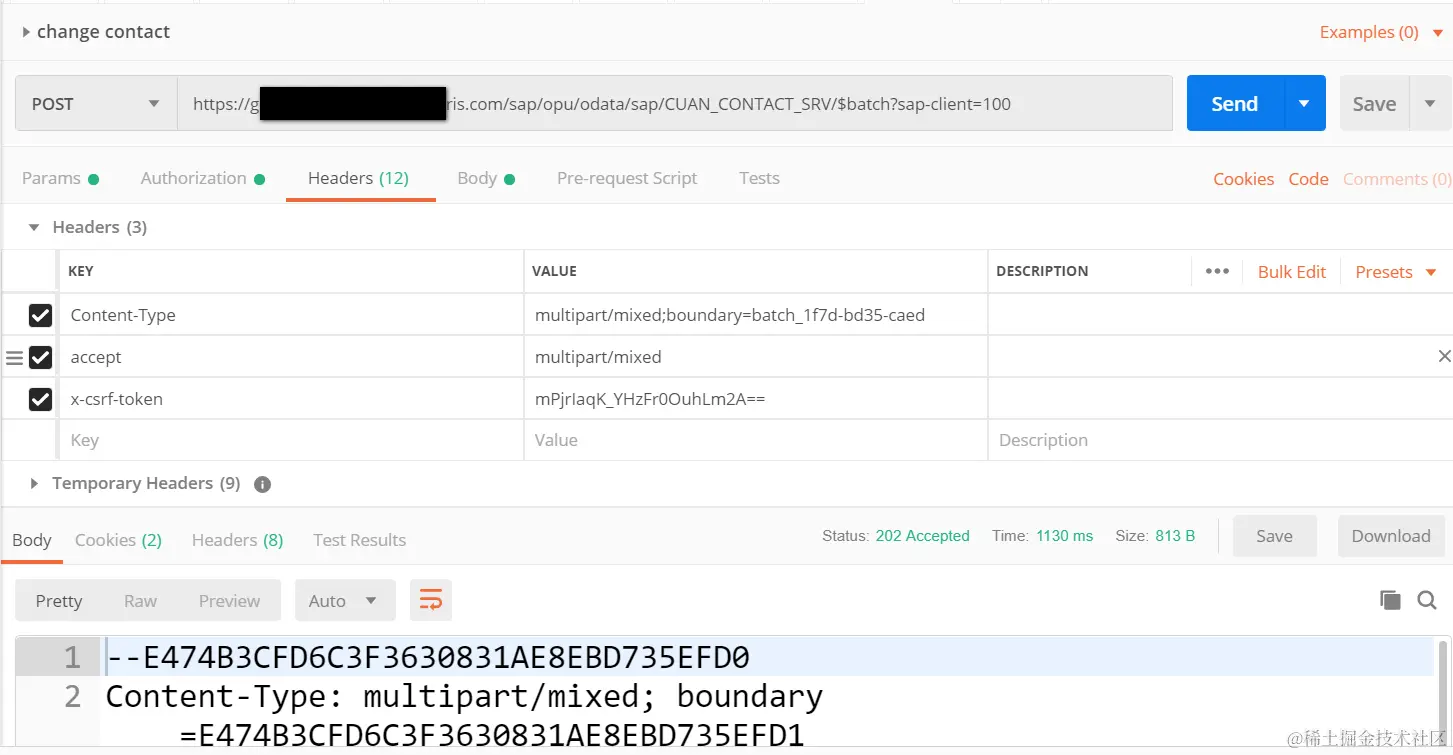Uncheck the accept header checkbox
Viewport: 1453px width, 755px height.
40,357
